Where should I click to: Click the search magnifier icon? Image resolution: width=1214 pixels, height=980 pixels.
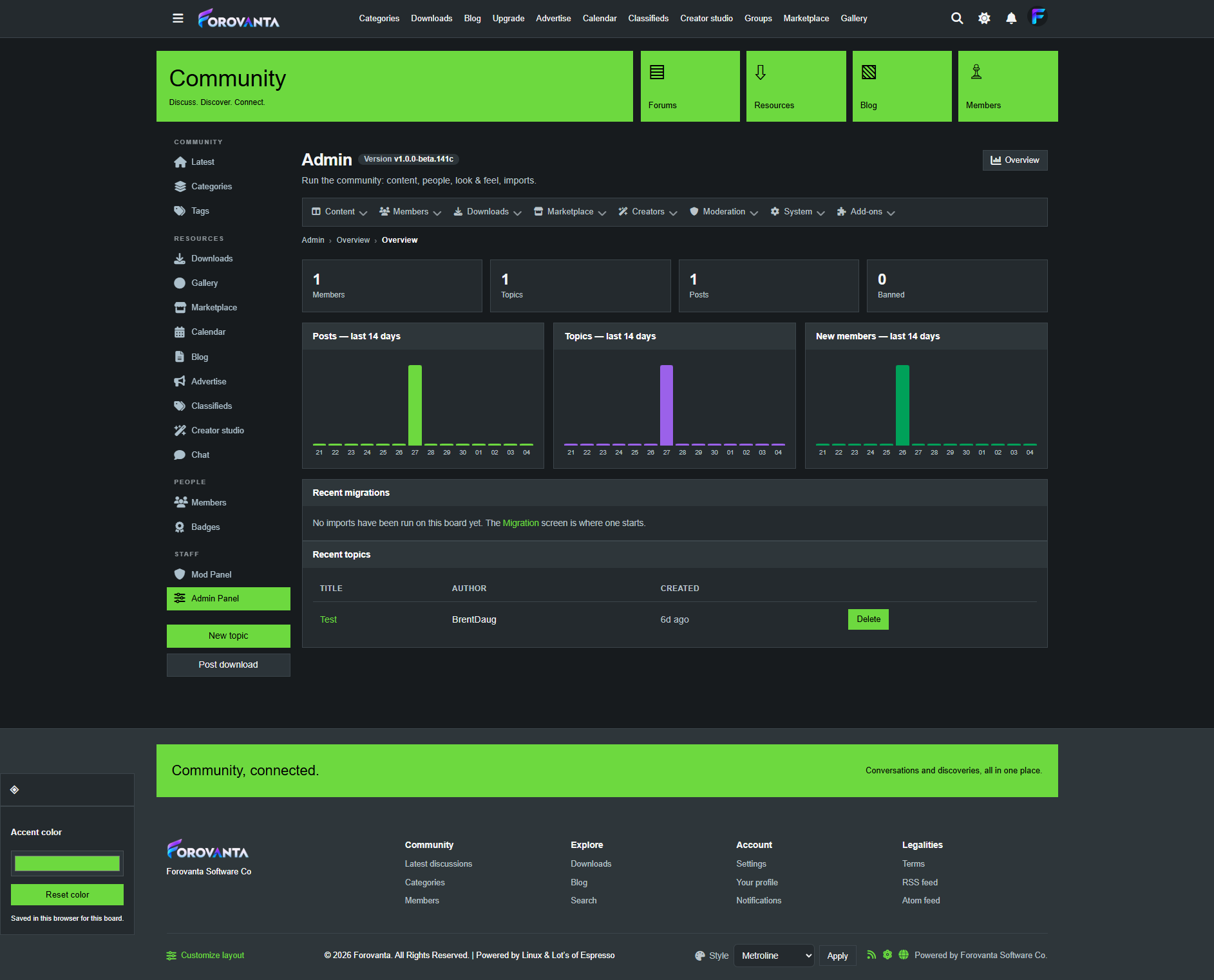(x=957, y=18)
